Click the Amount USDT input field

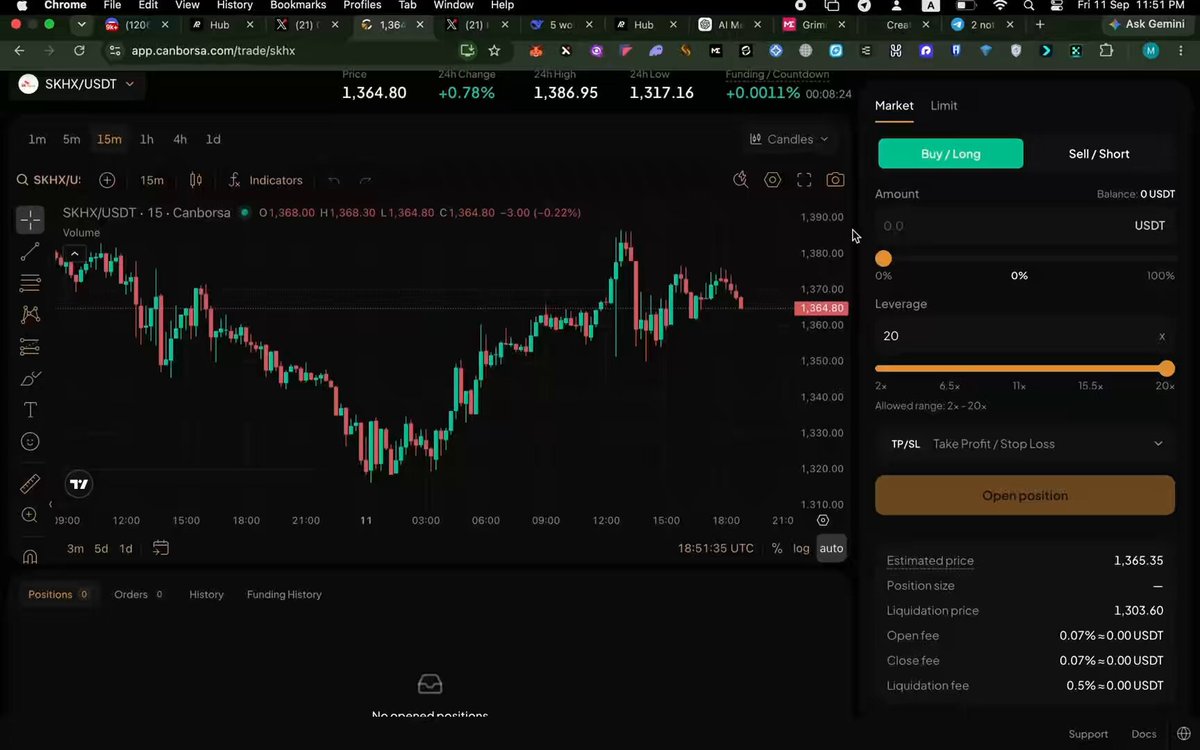[1025, 226]
